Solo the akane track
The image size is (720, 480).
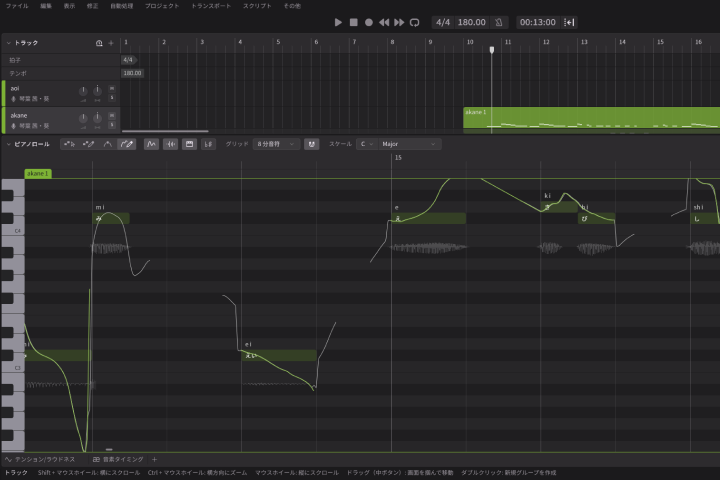112,125
